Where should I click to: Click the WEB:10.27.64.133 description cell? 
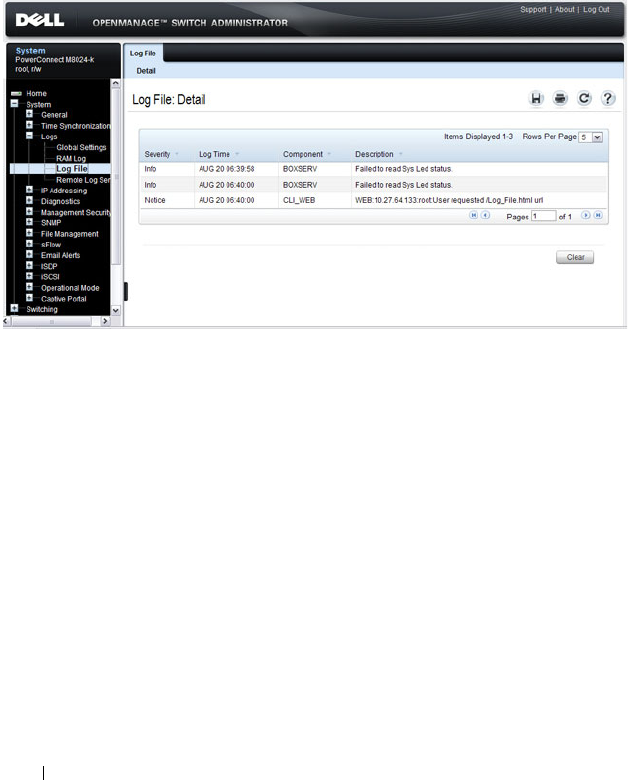click(x=449, y=200)
